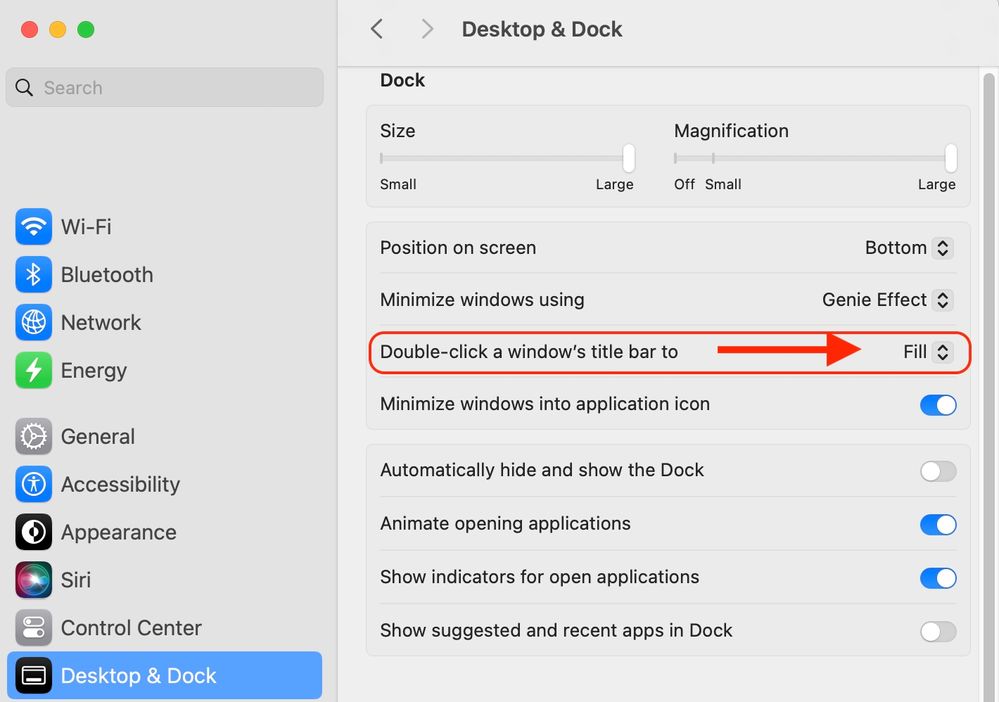This screenshot has width=999, height=702.
Task: Open Siri settings icon
Action: point(34,580)
